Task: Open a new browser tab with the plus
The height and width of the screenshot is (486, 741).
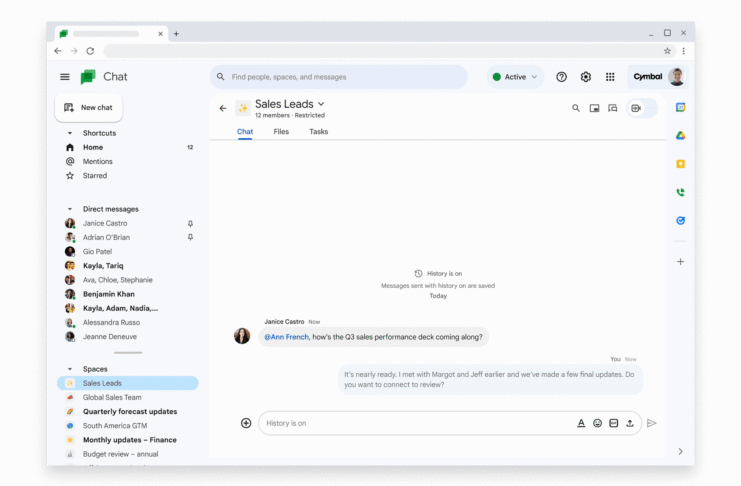Action: click(176, 34)
